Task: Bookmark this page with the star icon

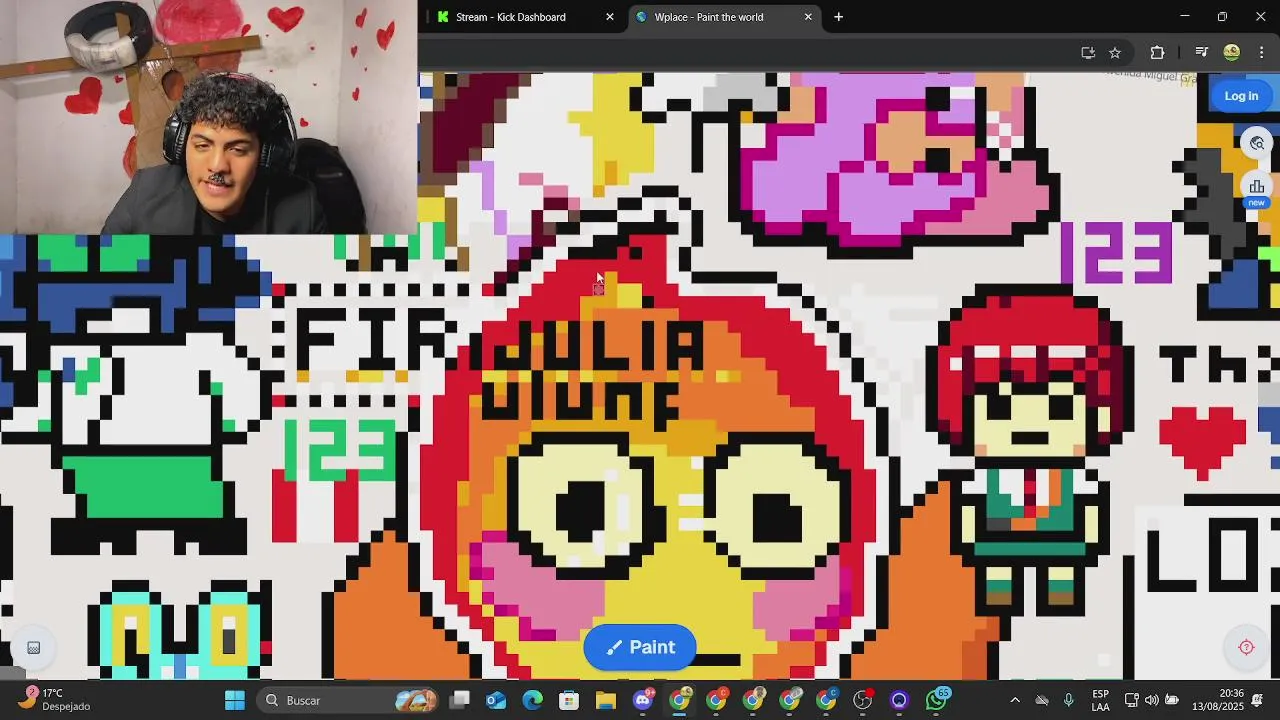Action: click(x=1115, y=53)
